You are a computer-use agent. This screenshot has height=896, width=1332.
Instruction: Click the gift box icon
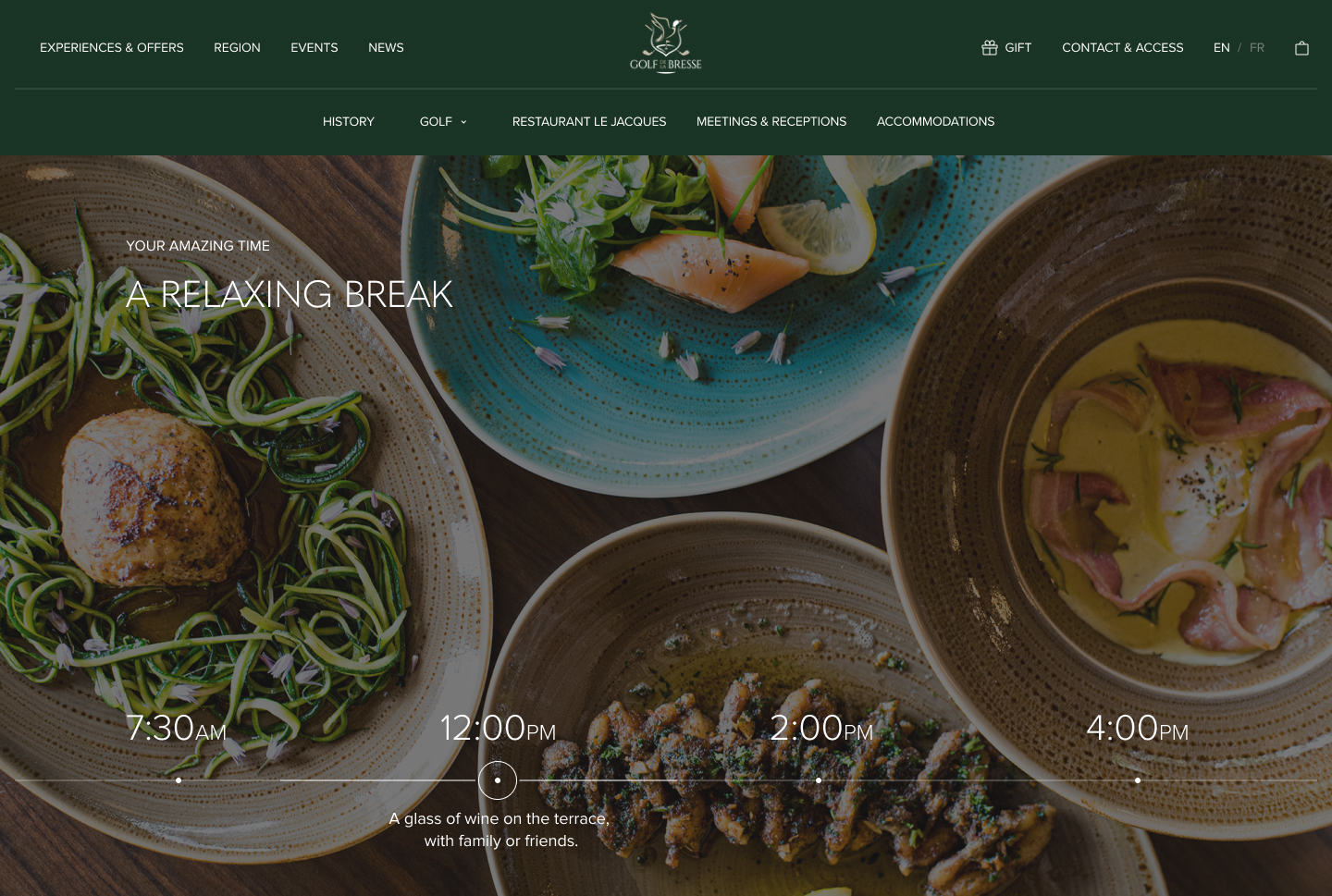coord(989,47)
